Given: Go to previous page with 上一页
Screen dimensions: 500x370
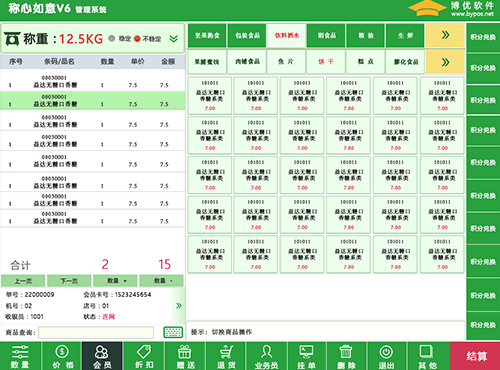Looking at the screenshot, I should (23, 281).
